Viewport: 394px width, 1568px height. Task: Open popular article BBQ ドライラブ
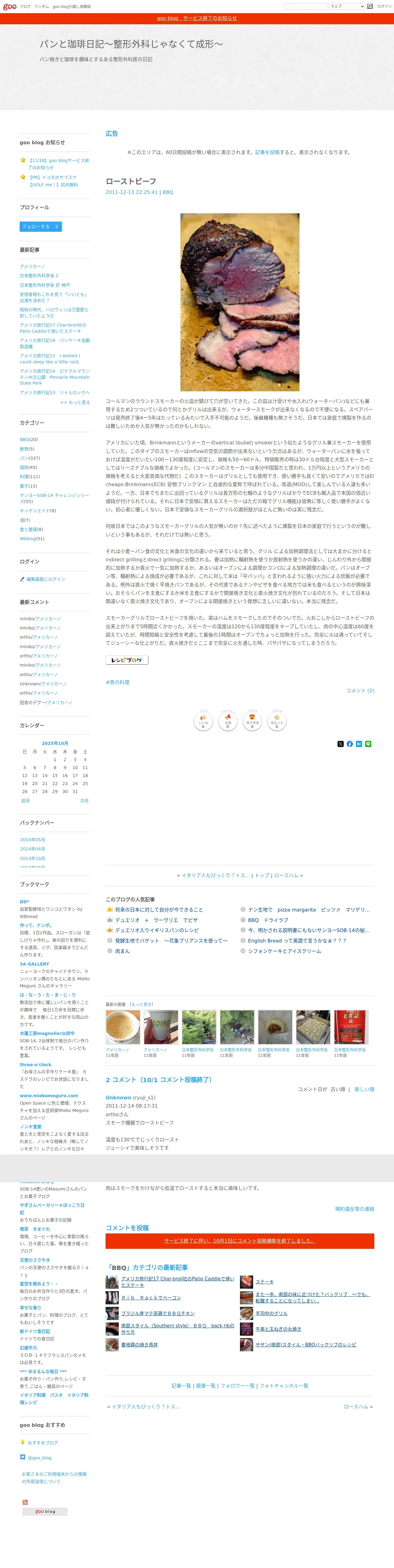[268, 920]
